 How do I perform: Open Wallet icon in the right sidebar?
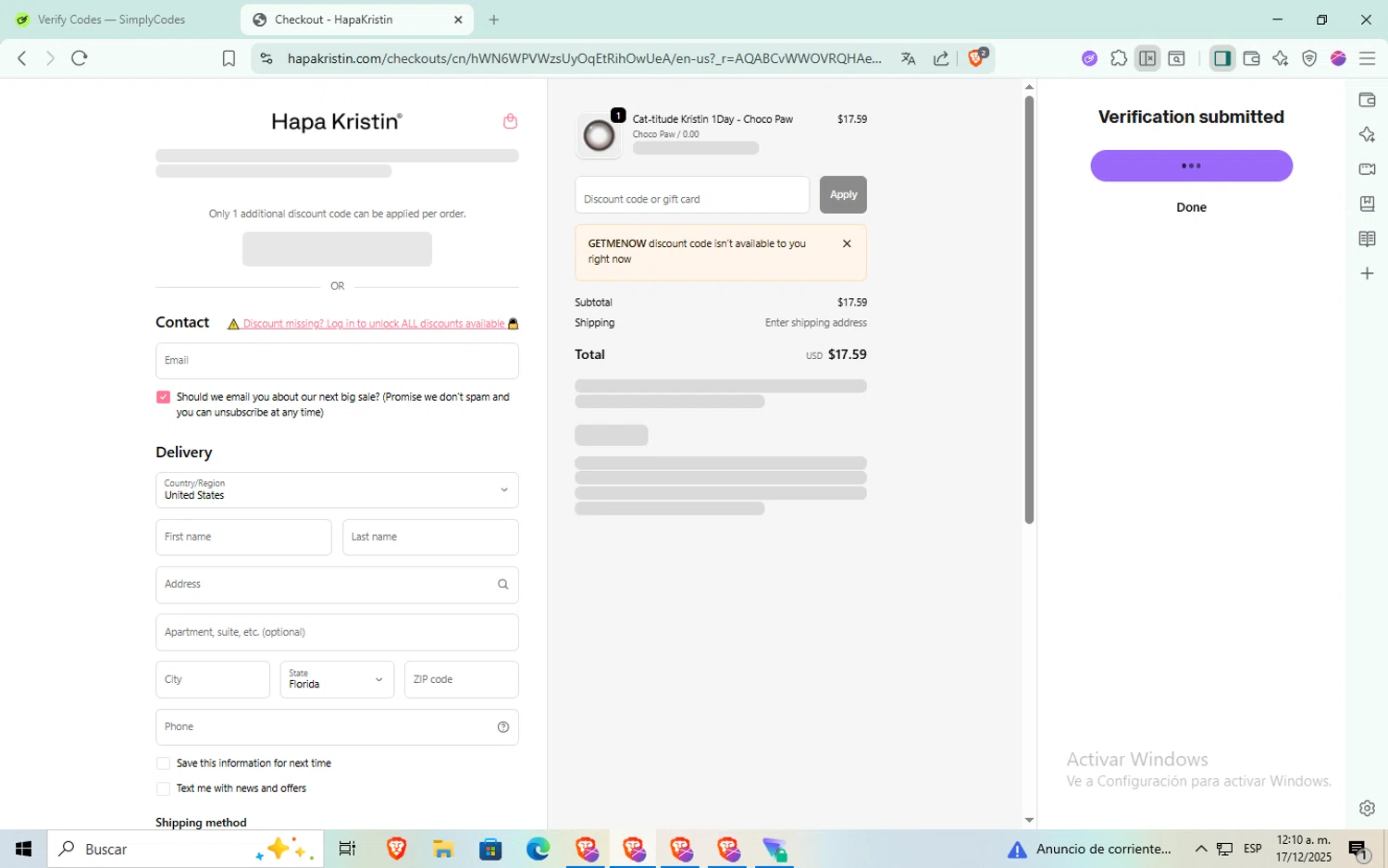pos(1367,100)
